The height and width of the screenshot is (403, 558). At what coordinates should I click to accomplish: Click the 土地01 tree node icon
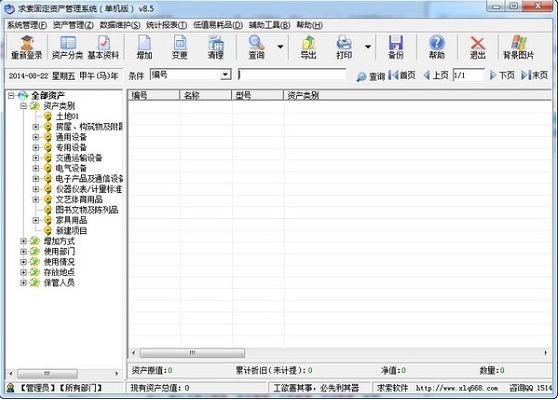tap(48, 116)
